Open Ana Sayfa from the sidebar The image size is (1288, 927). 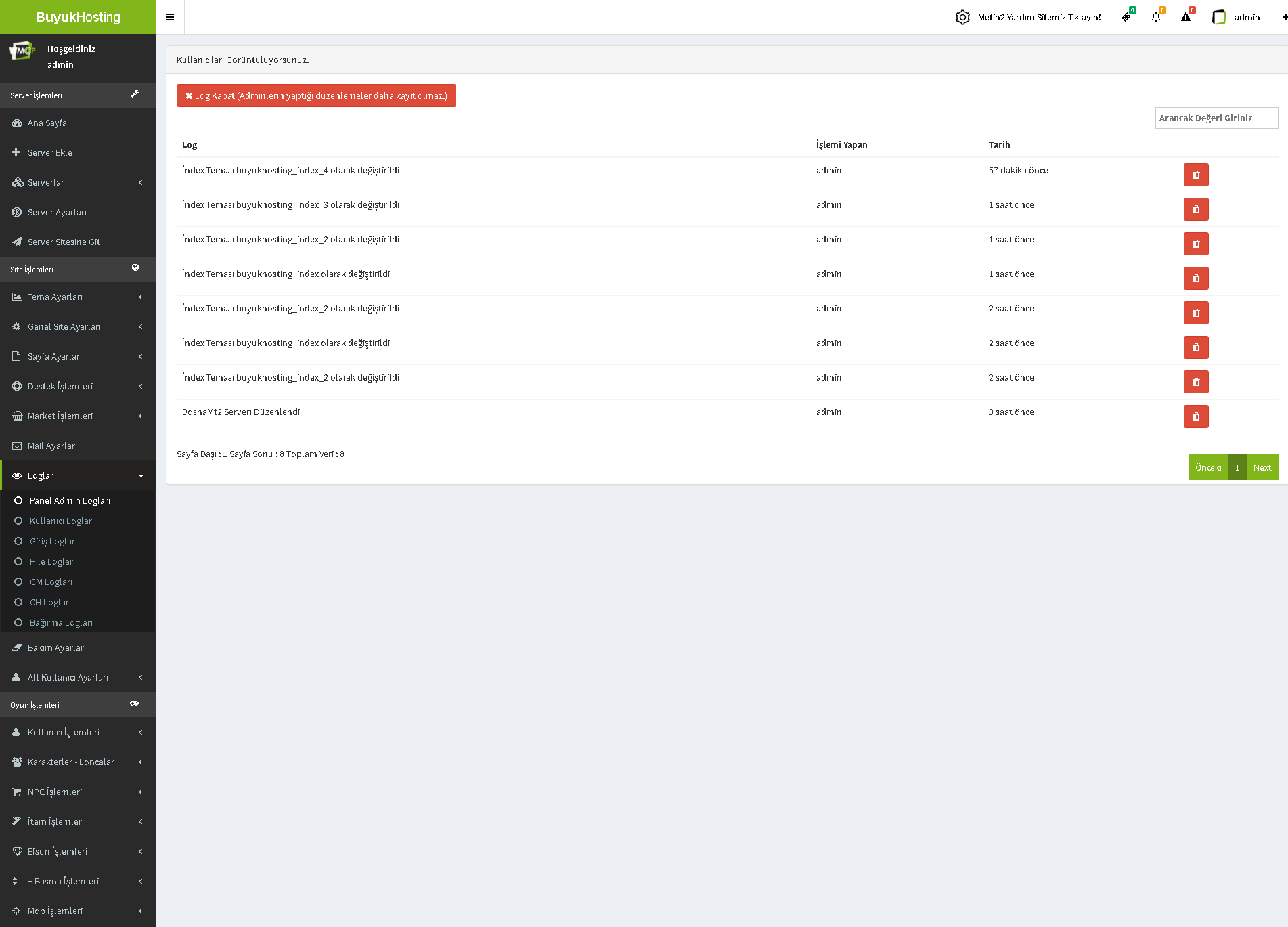coord(47,123)
